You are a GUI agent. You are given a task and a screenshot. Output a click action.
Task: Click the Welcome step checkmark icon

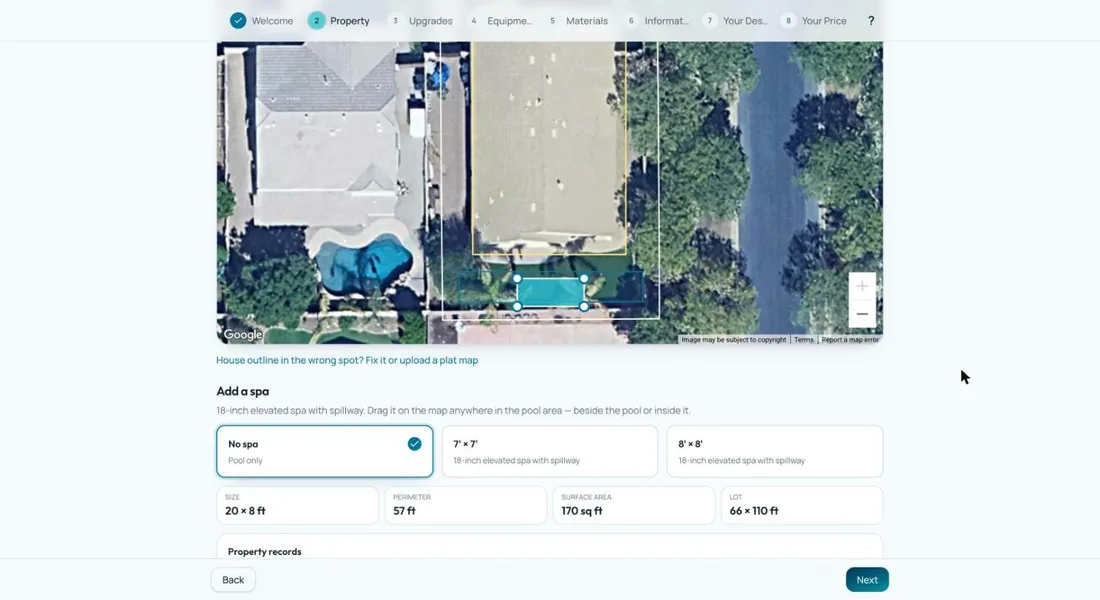pos(239,21)
